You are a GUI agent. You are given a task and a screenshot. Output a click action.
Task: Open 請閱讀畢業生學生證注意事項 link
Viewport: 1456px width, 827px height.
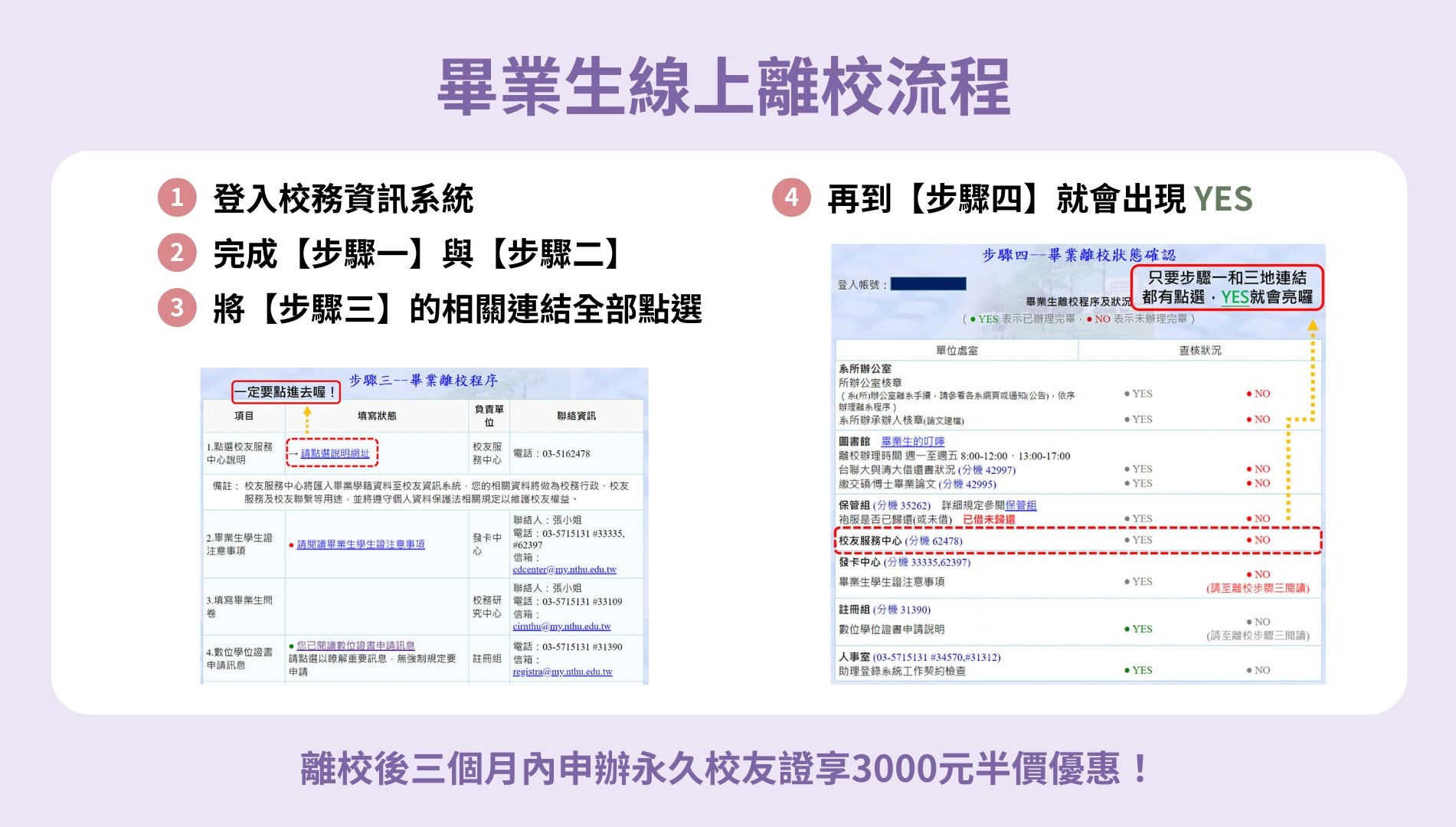[361, 544]
